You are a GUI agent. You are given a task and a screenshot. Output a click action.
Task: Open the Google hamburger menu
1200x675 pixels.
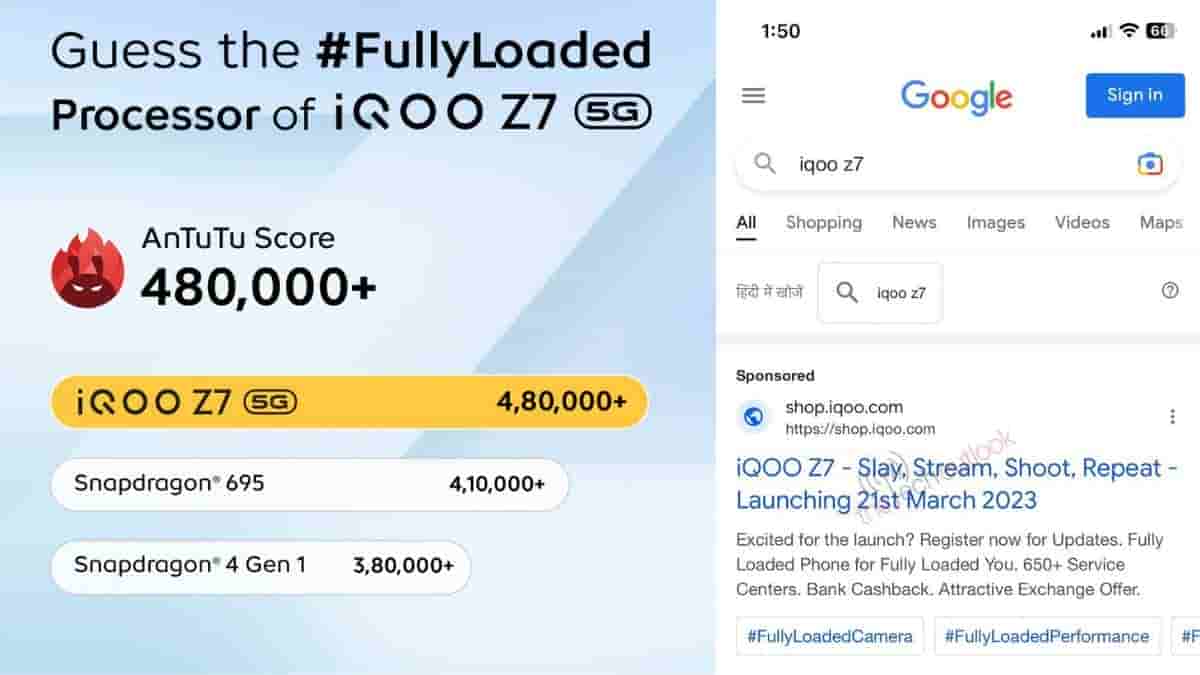coord(753,96)
